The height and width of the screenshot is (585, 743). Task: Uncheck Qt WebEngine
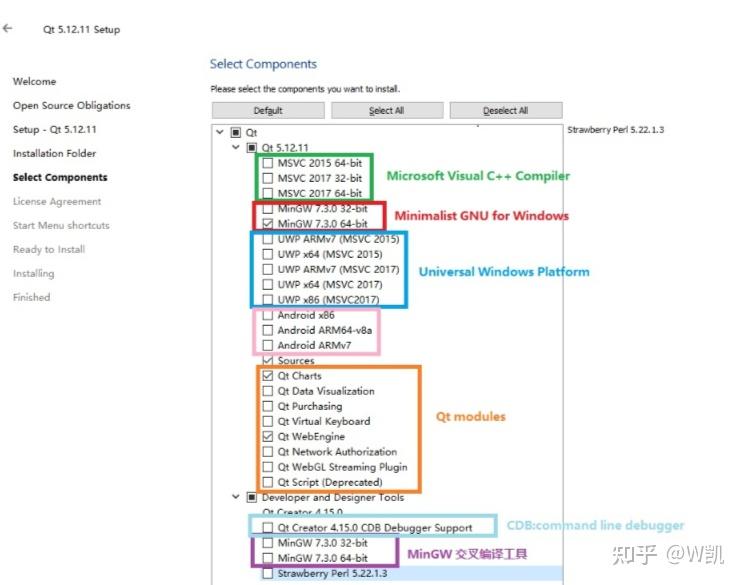pyautogui.click(x=268, y=436)
